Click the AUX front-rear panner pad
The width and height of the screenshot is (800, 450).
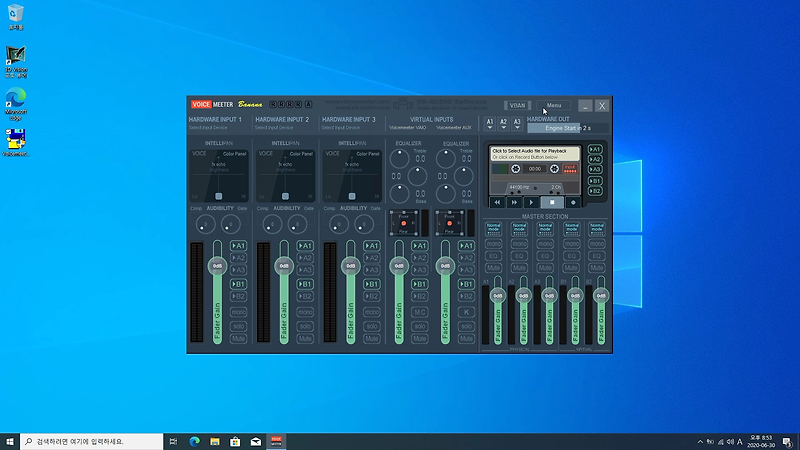click(x=449, y=223)
